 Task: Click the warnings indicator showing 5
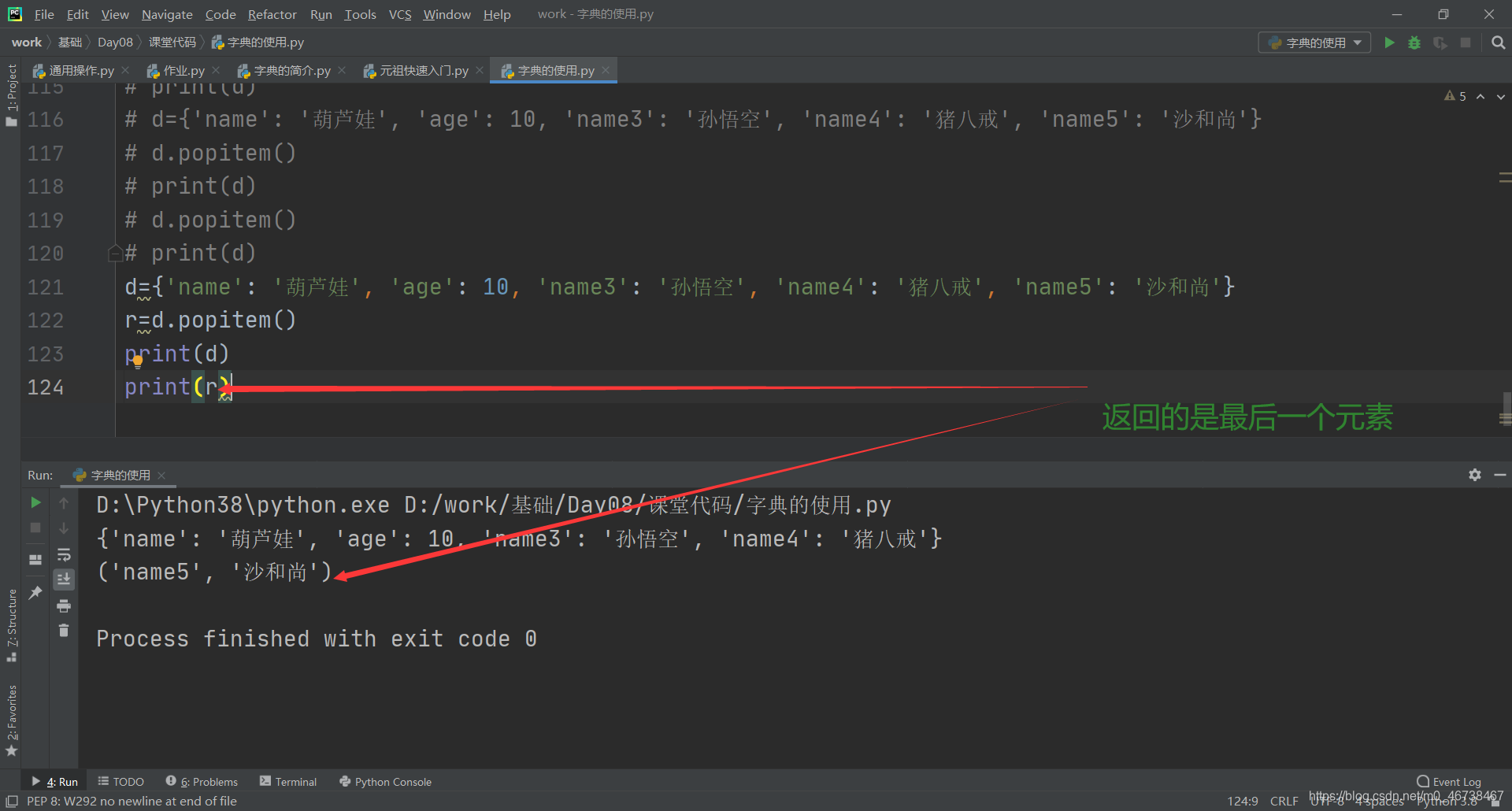coord(1455,96)
